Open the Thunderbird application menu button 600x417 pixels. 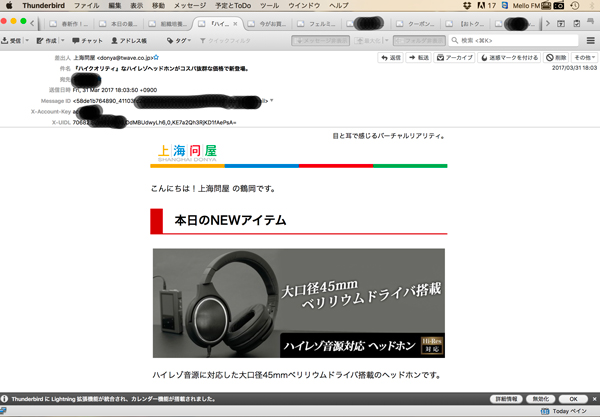click(587, 41)
